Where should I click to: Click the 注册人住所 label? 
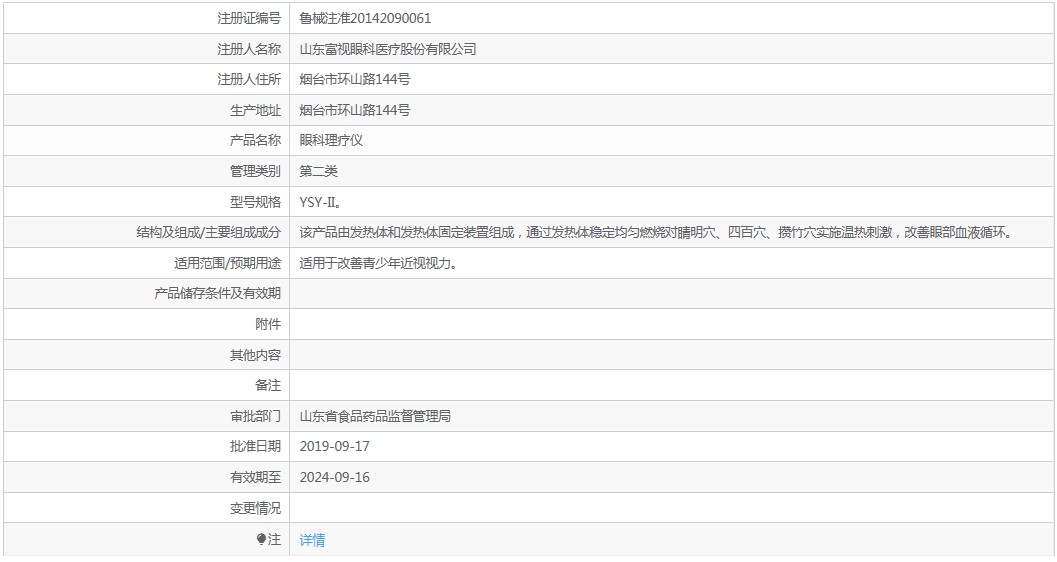[x=249, y=80]
